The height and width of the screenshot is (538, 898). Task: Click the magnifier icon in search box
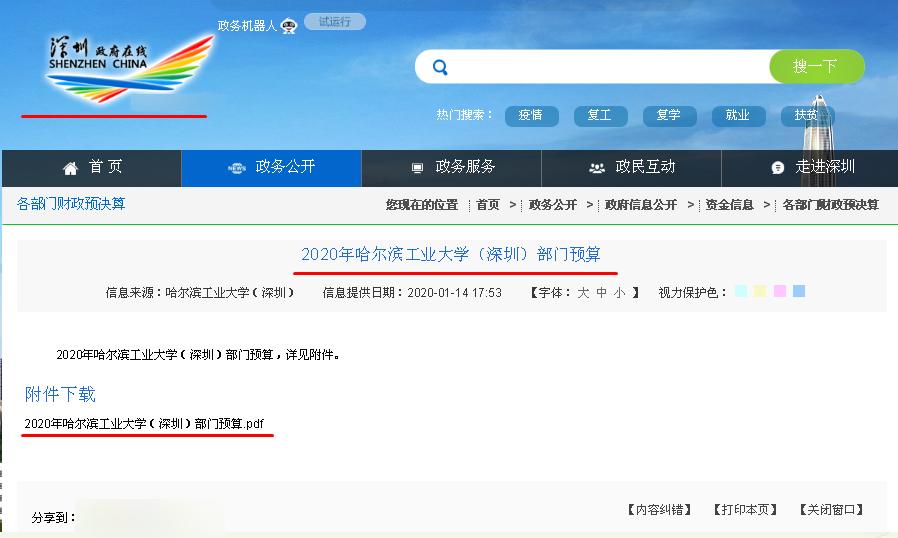click(x=440, y=67)
